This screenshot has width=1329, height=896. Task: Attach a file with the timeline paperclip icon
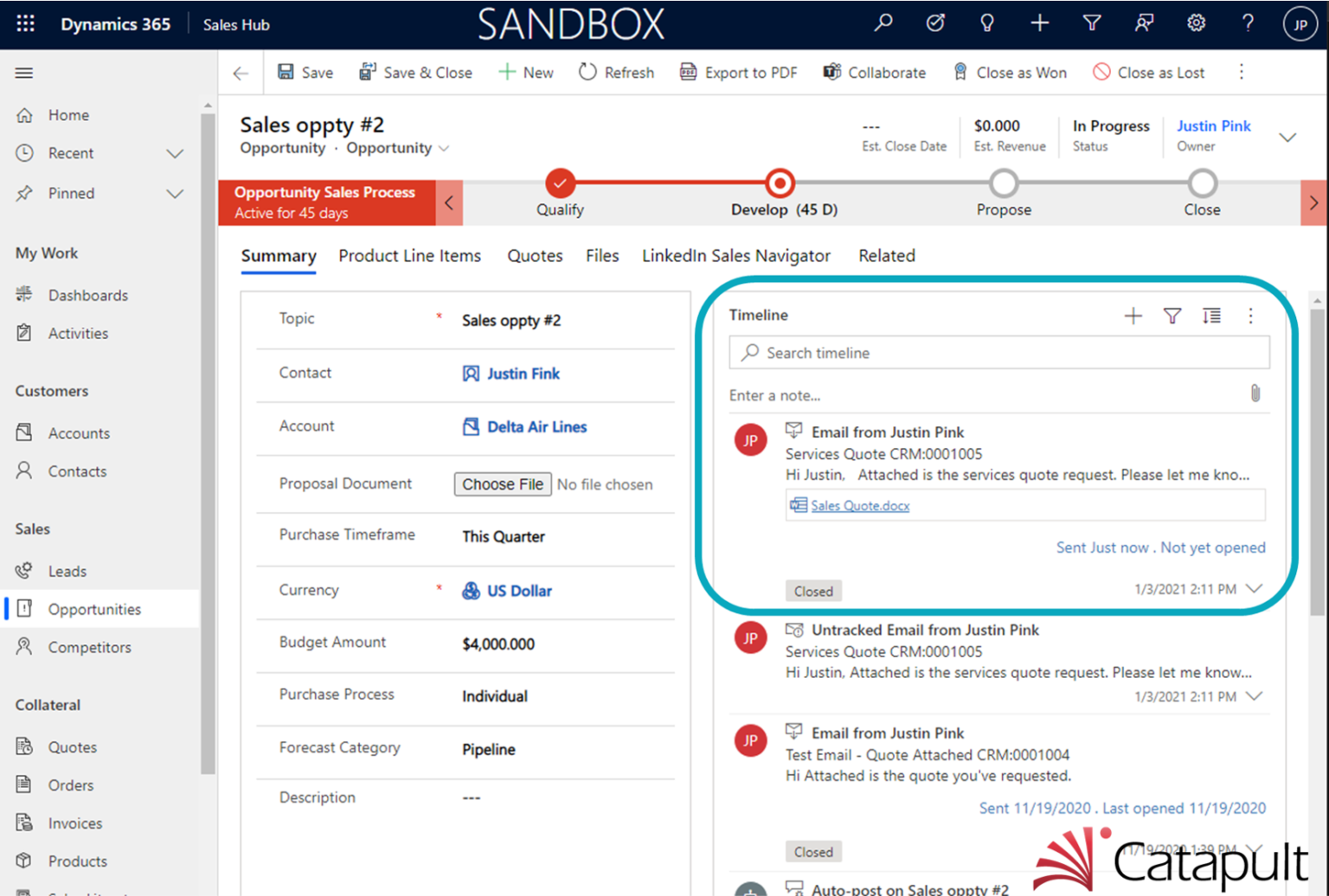1256,394
